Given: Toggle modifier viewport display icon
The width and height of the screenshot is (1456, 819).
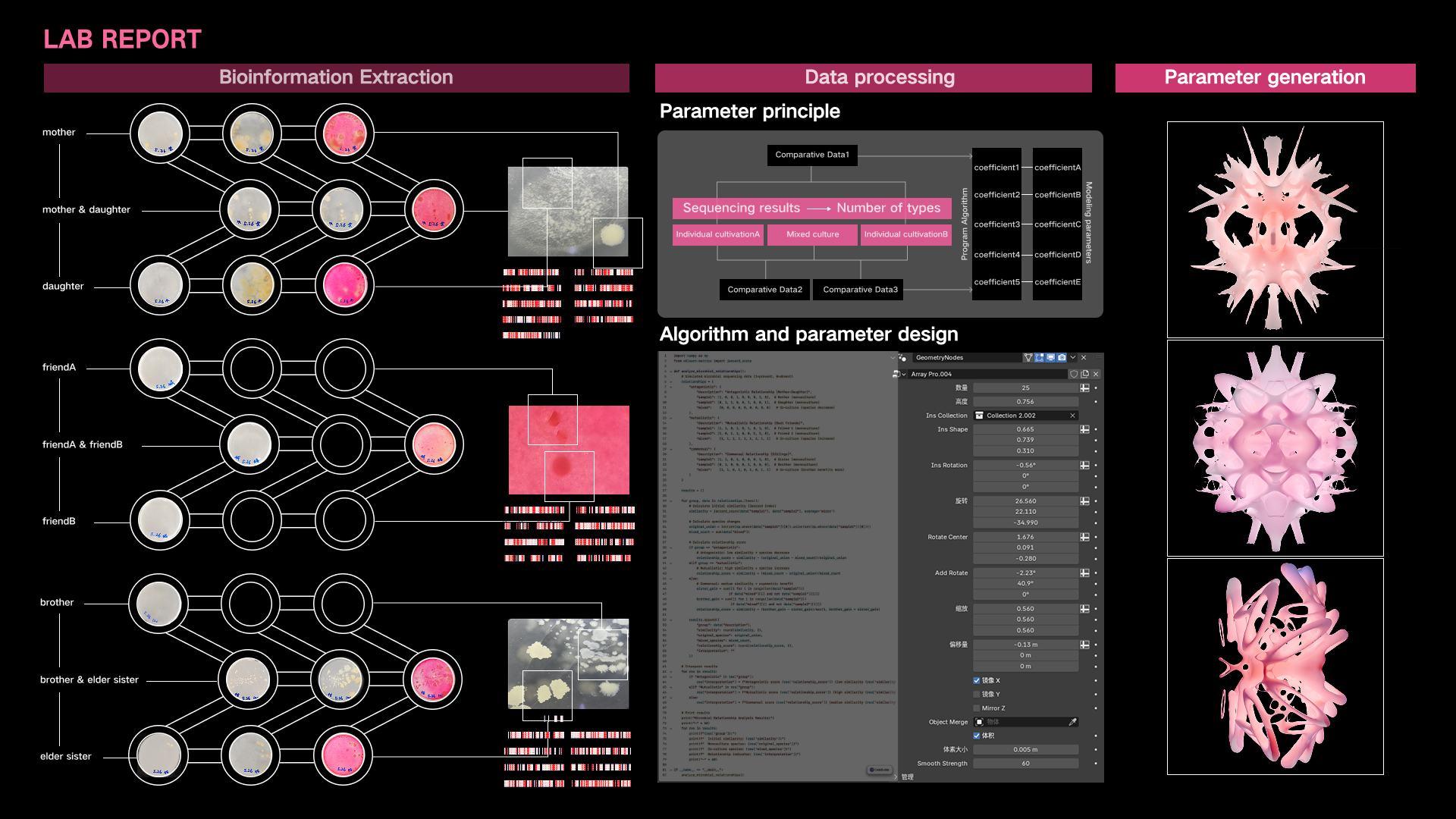Looking at the screenshot, I should 1050,357.
